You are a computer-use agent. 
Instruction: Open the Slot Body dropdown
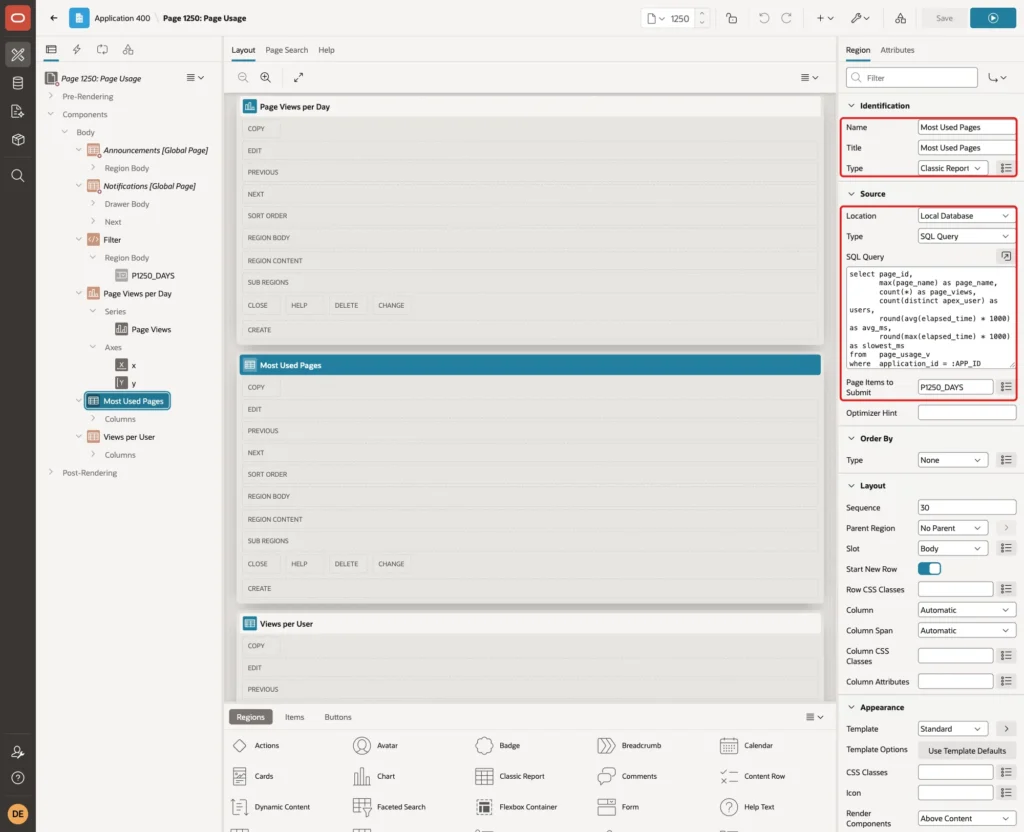pos(953,549)
